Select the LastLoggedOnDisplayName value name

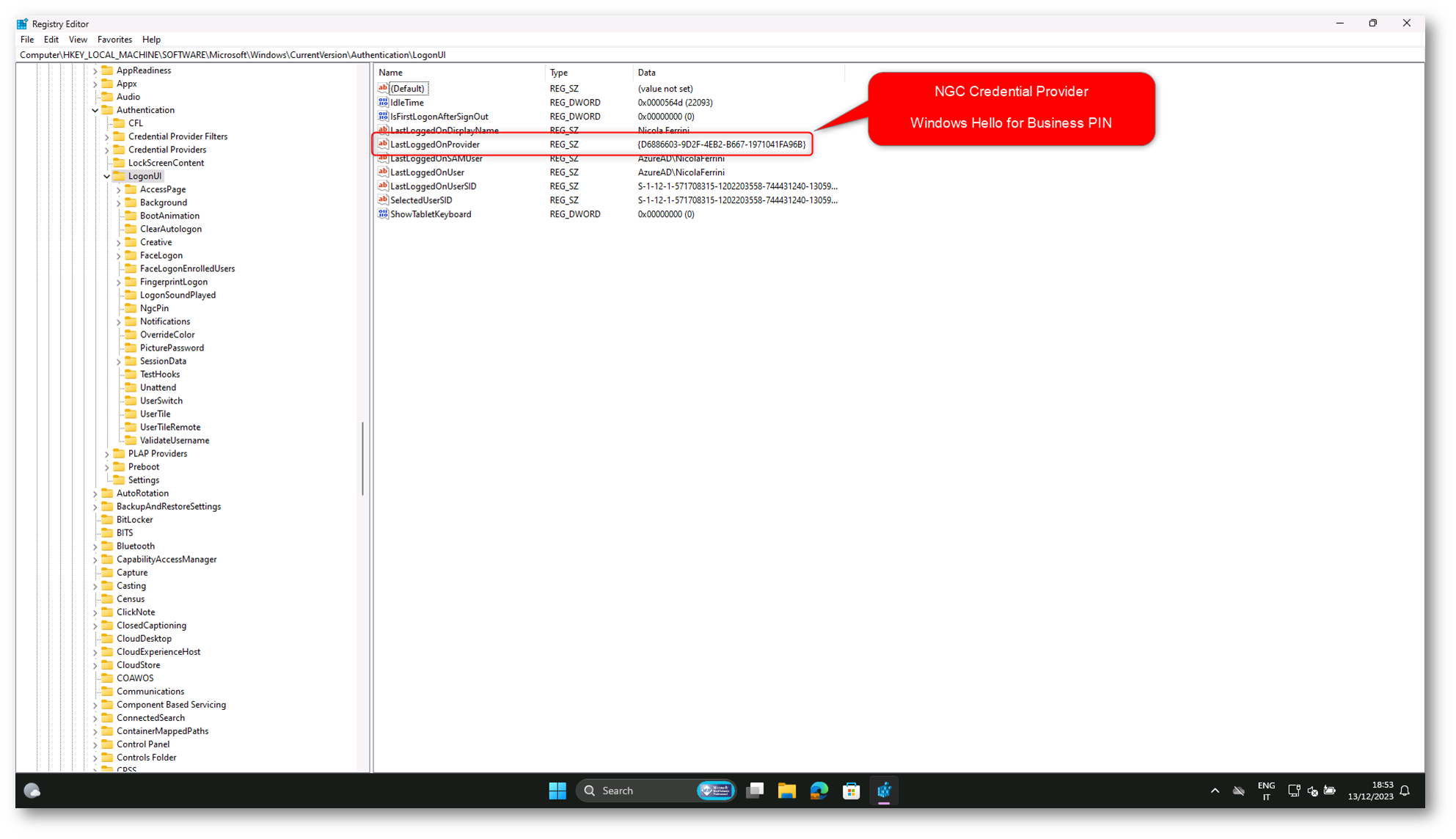click(x=444, y=131)
